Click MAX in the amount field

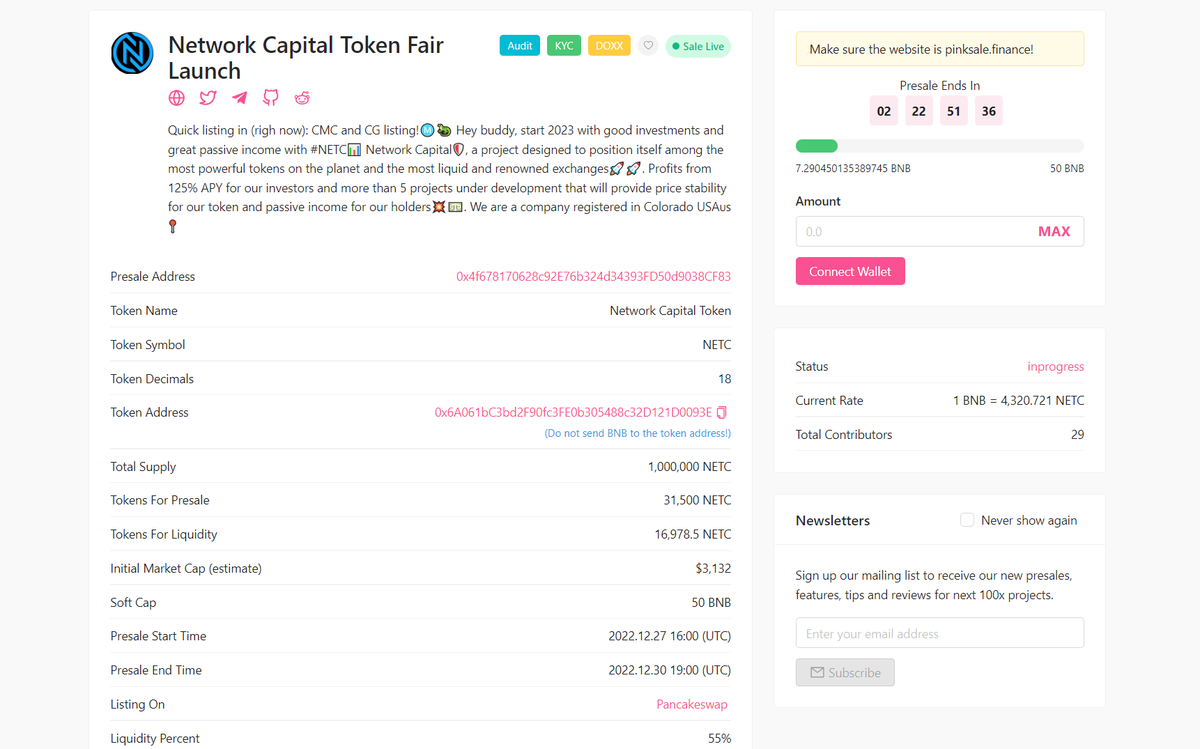1054,231
